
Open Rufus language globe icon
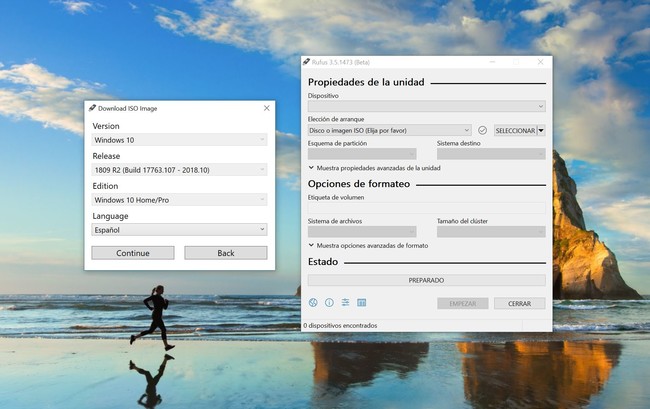click(x=313, y=303)
